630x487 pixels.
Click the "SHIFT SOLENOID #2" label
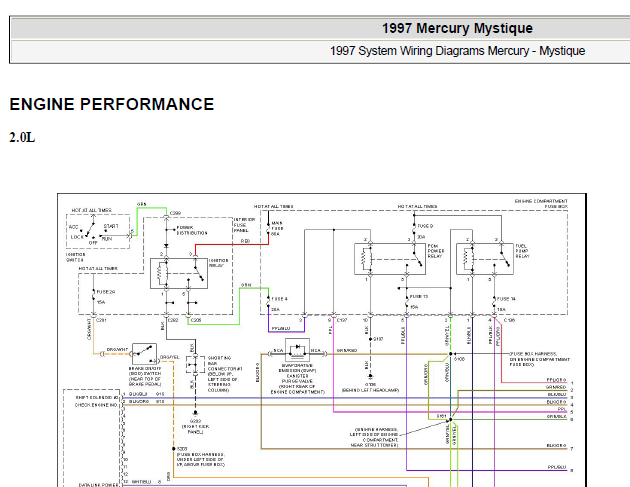[x=97, y=397]
